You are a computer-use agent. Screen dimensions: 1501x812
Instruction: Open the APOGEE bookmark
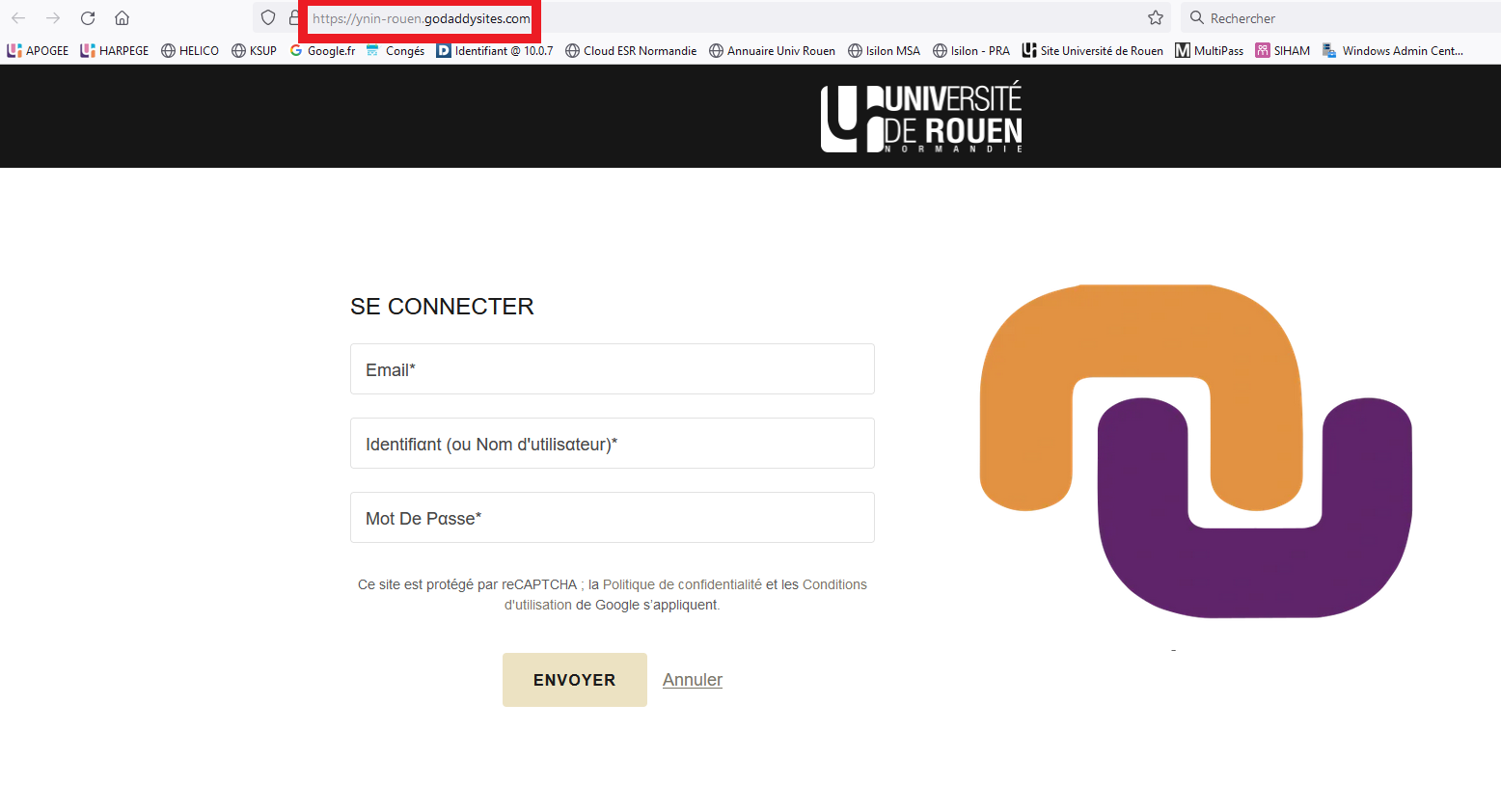[39, 51]
